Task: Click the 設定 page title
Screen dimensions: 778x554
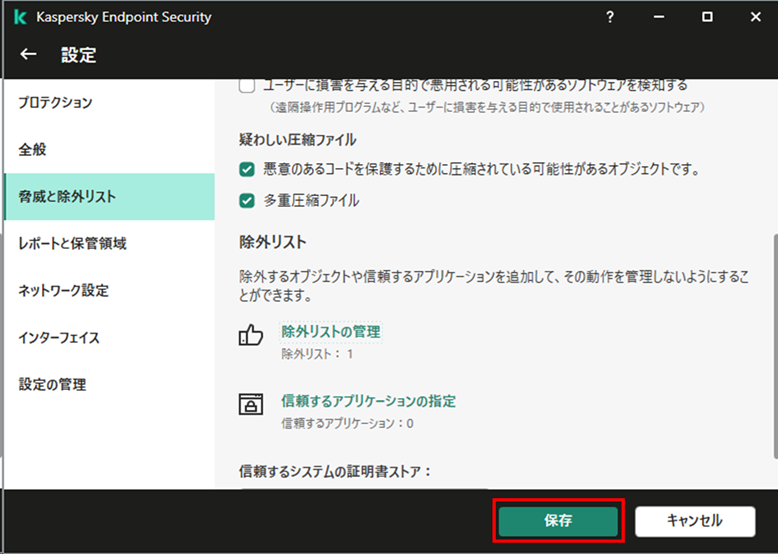Action: 78,55
